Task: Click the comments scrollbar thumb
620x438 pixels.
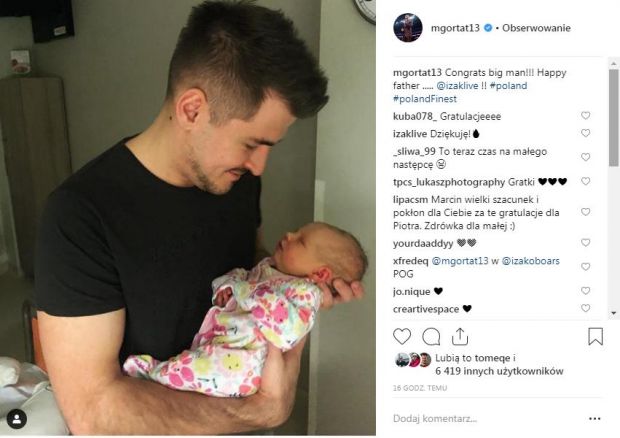Action: [614, 118]
